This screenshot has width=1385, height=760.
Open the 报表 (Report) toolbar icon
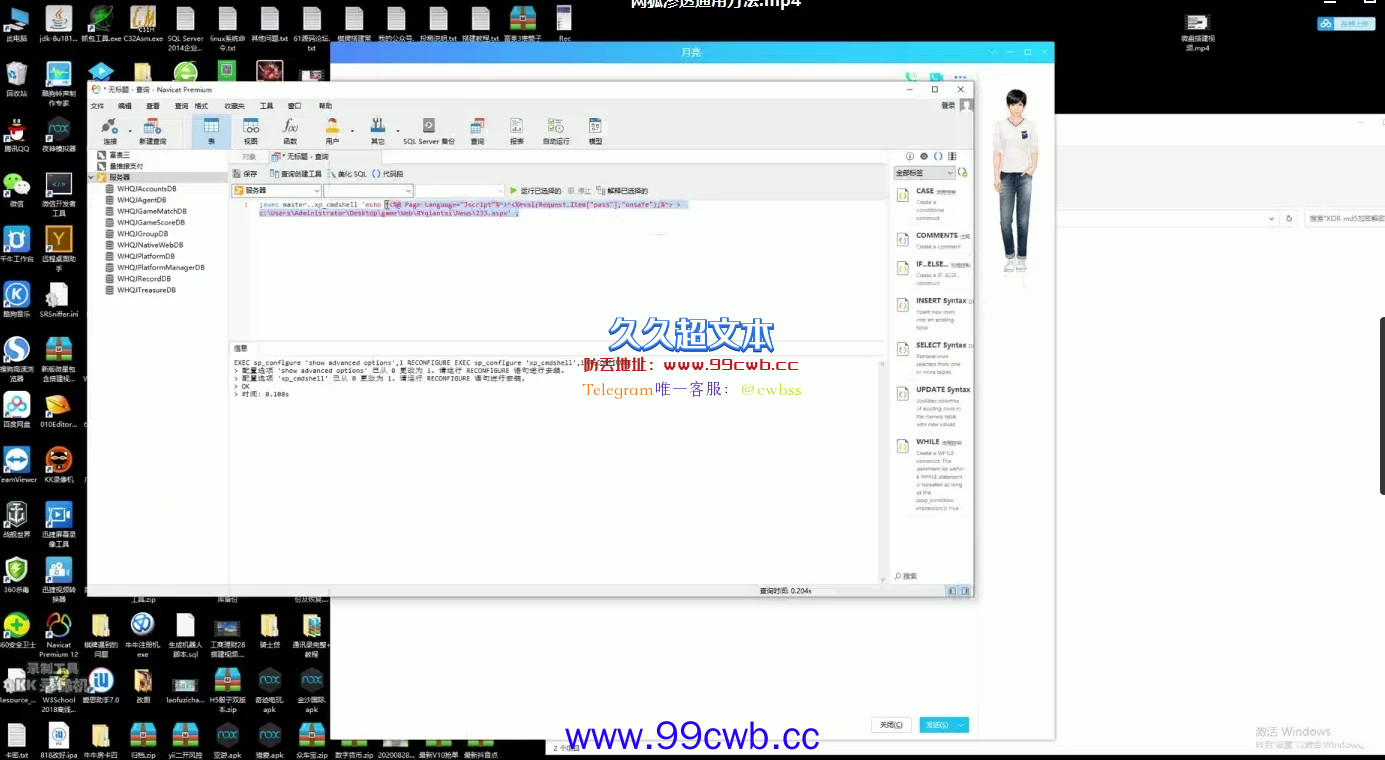click(516, 131)
